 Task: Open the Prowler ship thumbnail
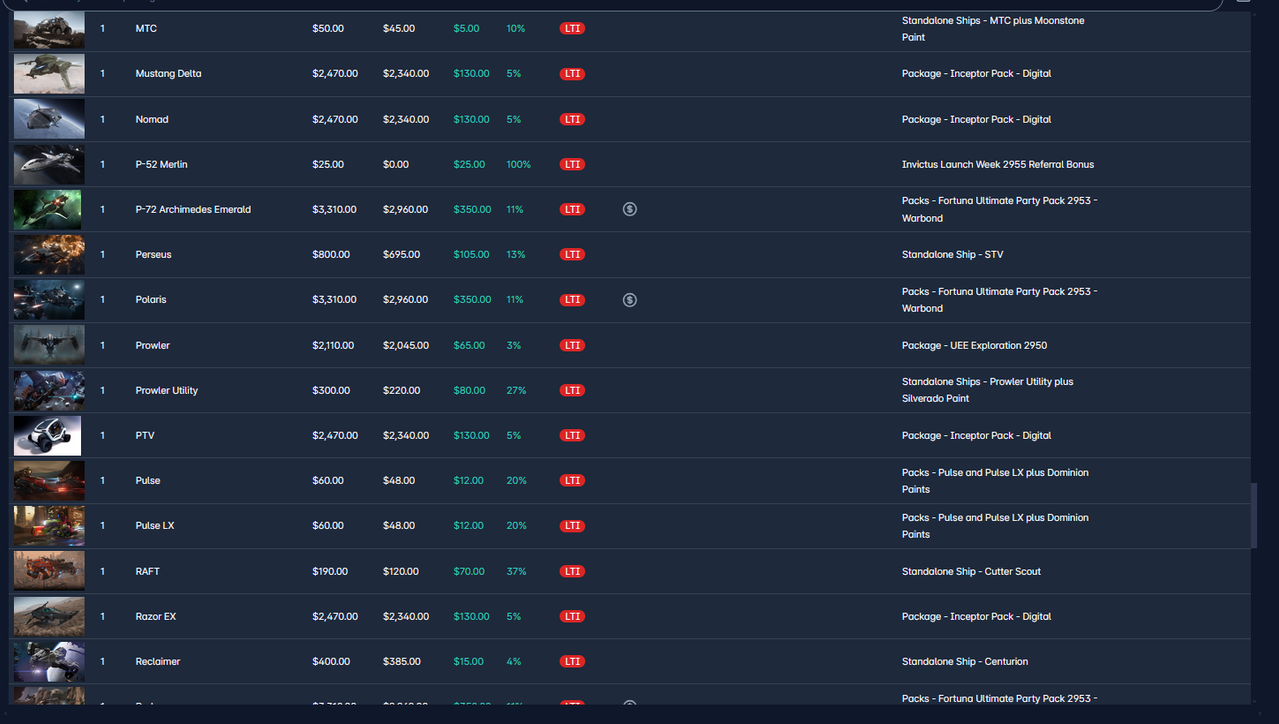click(49, 345)
